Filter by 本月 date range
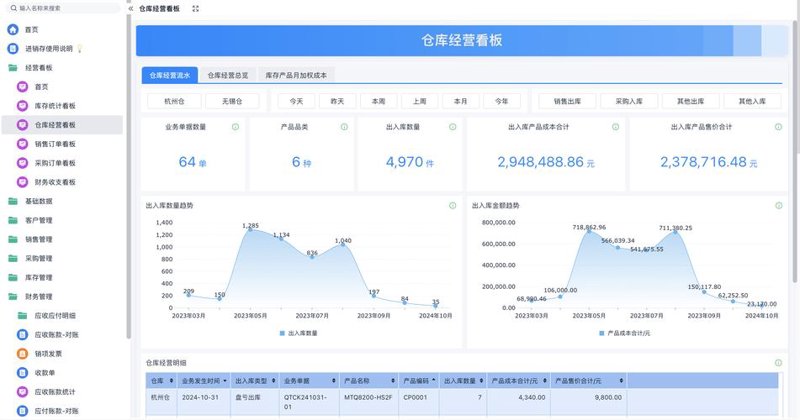This screenshot has width=800, height=420. [461, 101]
